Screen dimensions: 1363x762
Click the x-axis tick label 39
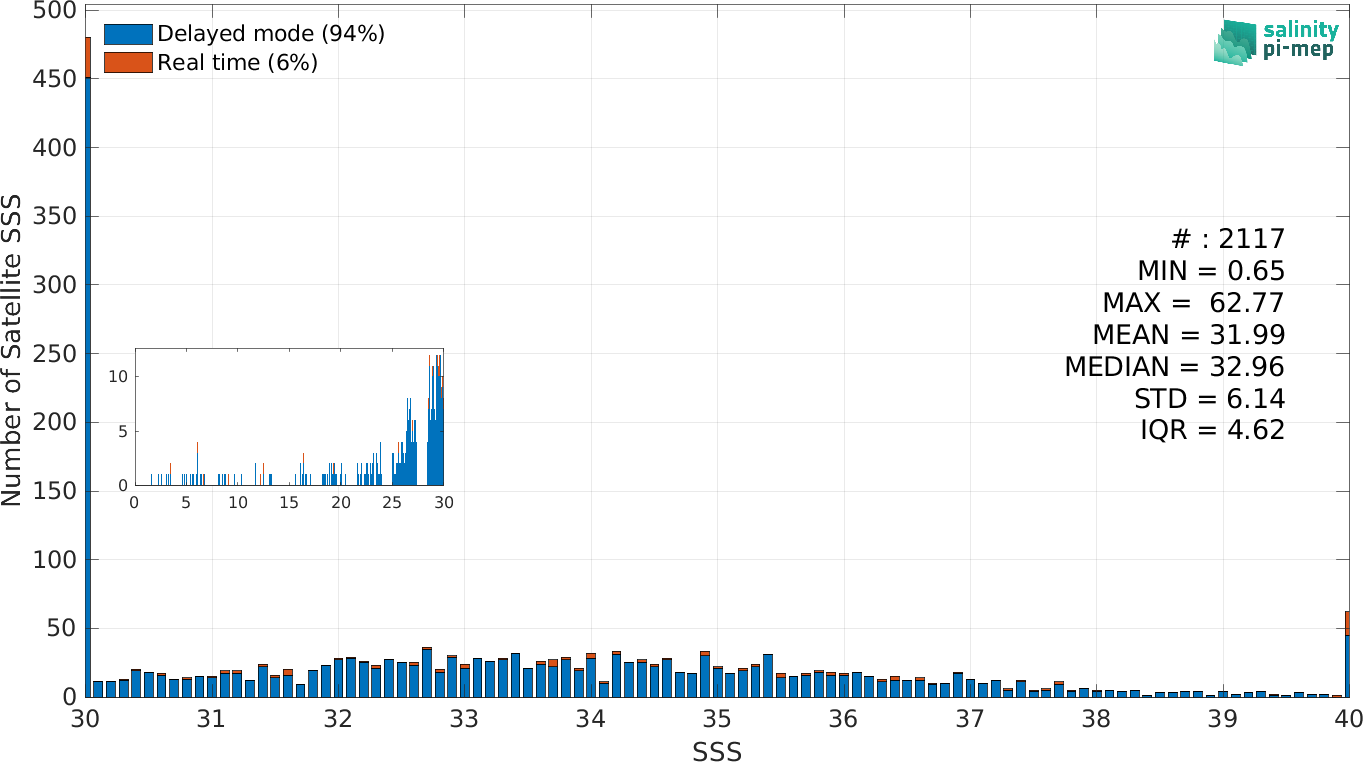(1222, 717)
